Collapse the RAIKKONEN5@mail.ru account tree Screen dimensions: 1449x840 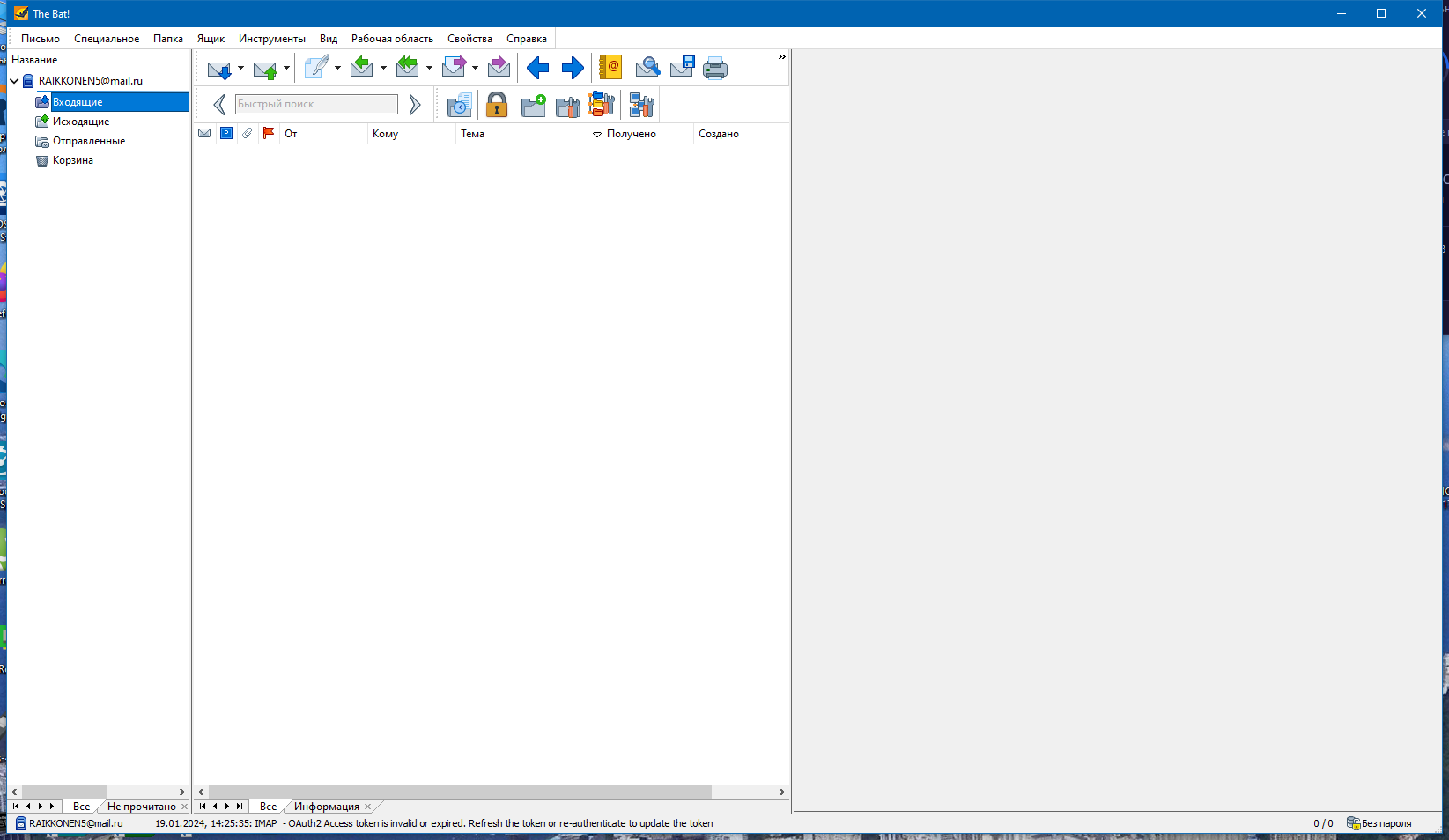coord(14,81)
